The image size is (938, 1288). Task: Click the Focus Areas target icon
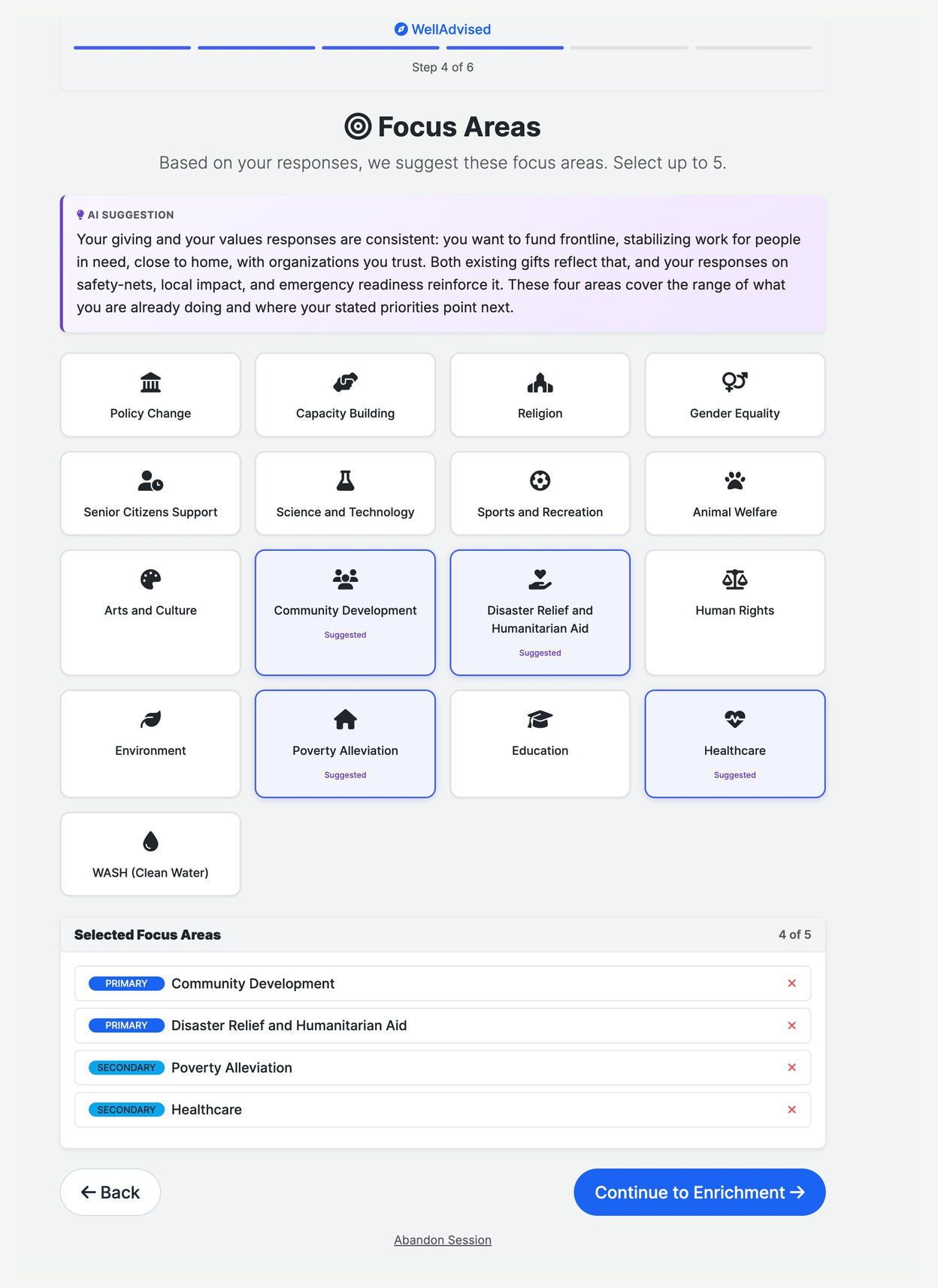(x=358, y=126)
